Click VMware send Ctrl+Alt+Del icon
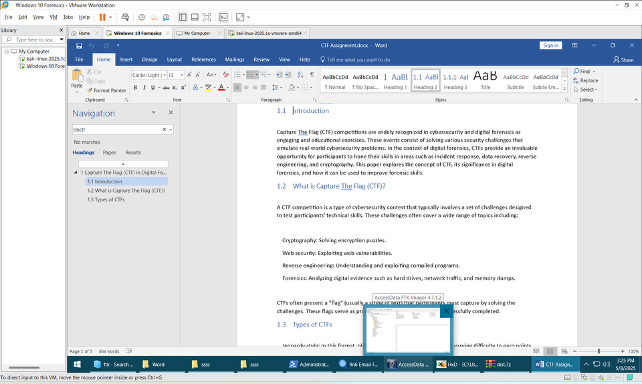642x384 pixels. click(x=125, y=17)
